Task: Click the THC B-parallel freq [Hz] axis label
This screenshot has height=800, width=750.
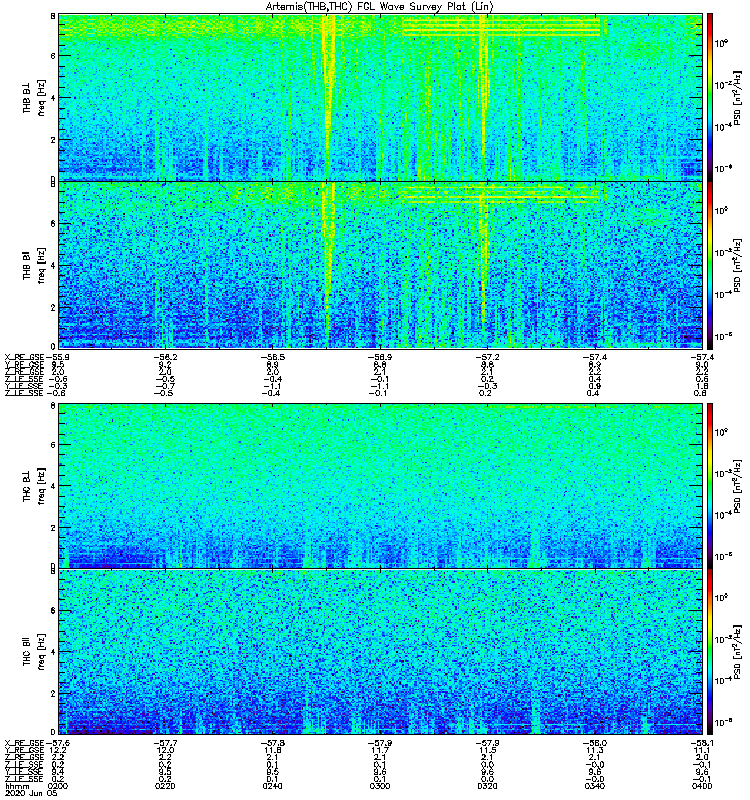Action: pos(41,652)
